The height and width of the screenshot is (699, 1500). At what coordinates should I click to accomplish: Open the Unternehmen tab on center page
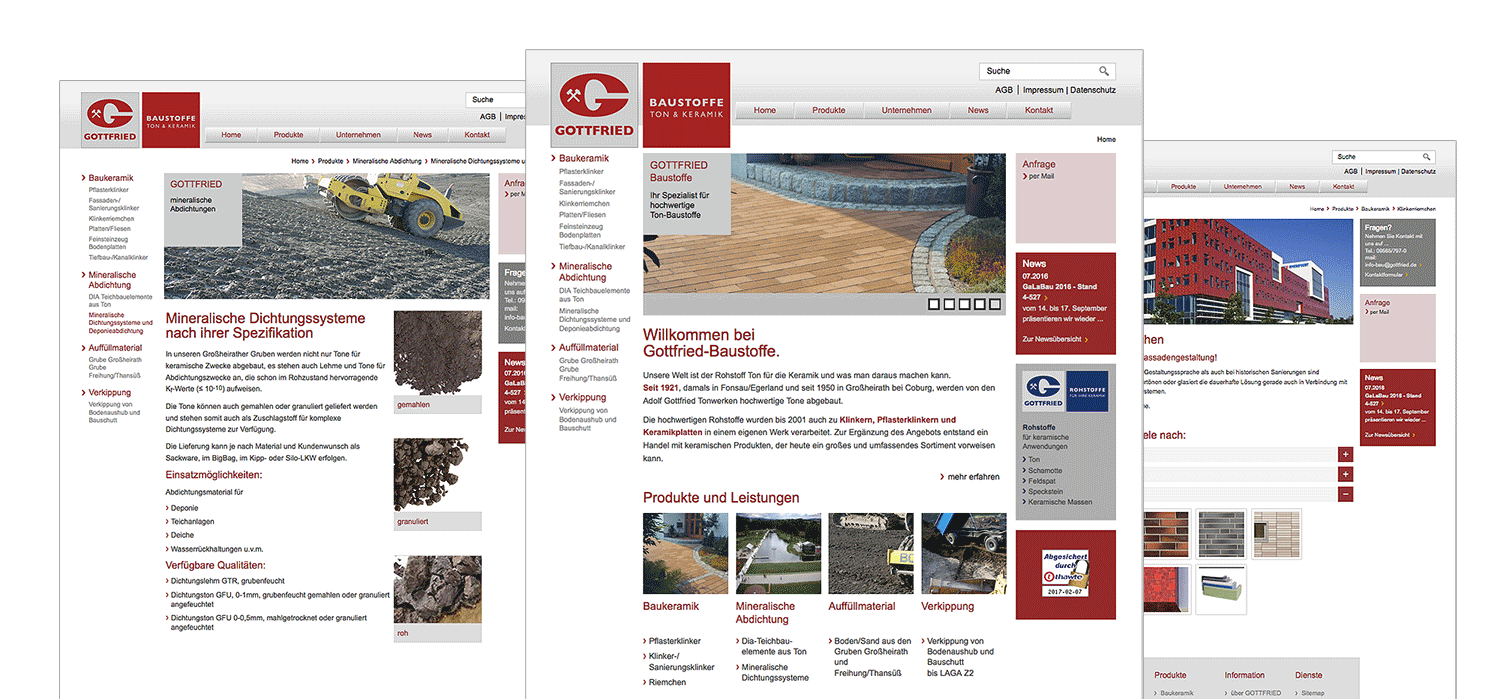[x=907, y=110]
